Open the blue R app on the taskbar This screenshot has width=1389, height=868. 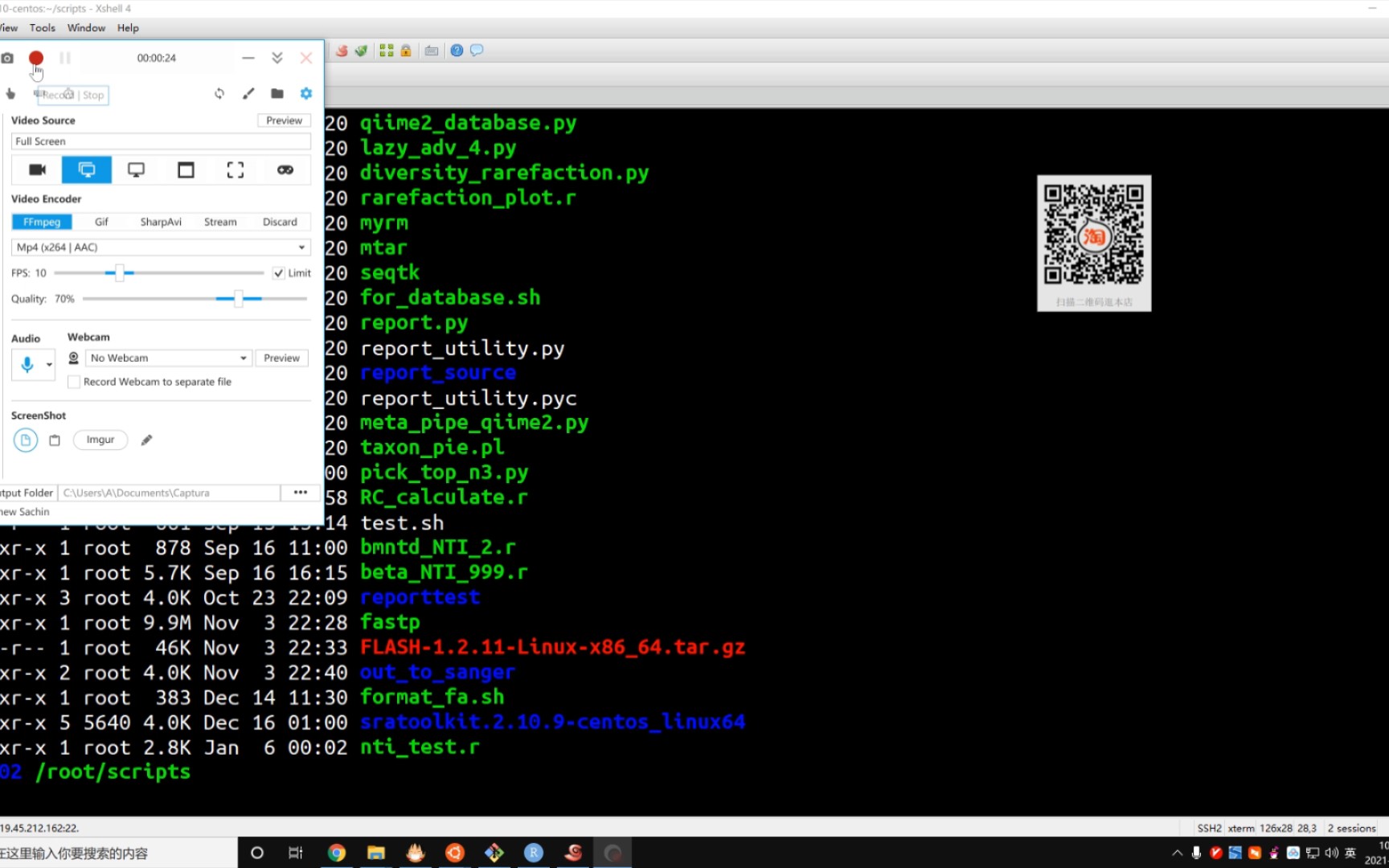(x=534, y=853)
